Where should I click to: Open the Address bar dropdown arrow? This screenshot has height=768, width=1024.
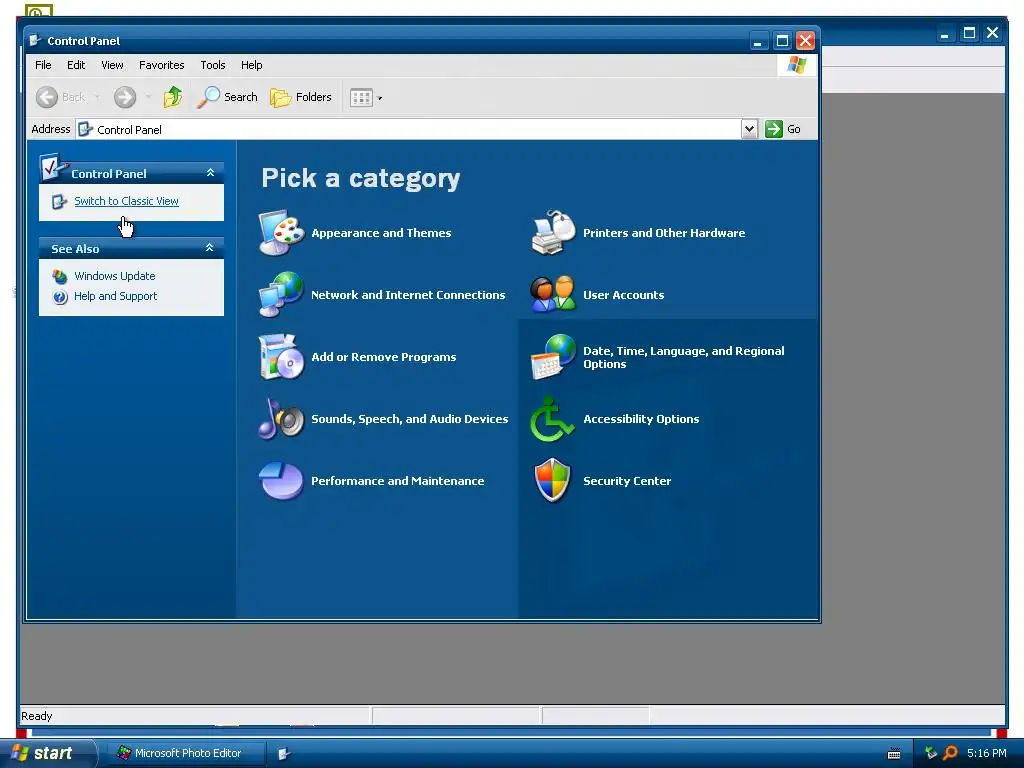click(x=750, y=129)
